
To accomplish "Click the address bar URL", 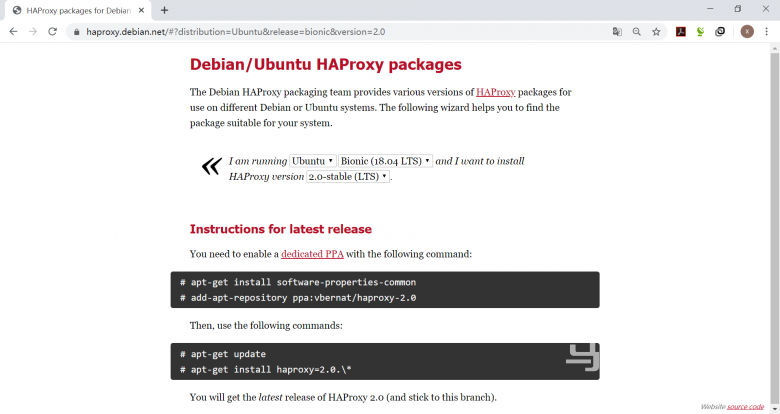I will [x=235, y=32].
